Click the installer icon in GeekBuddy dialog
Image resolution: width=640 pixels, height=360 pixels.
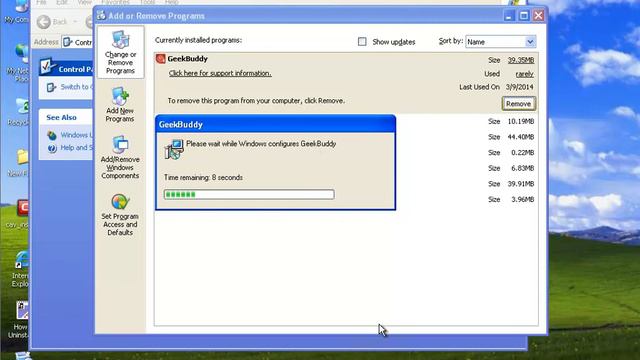coord(174,149)
